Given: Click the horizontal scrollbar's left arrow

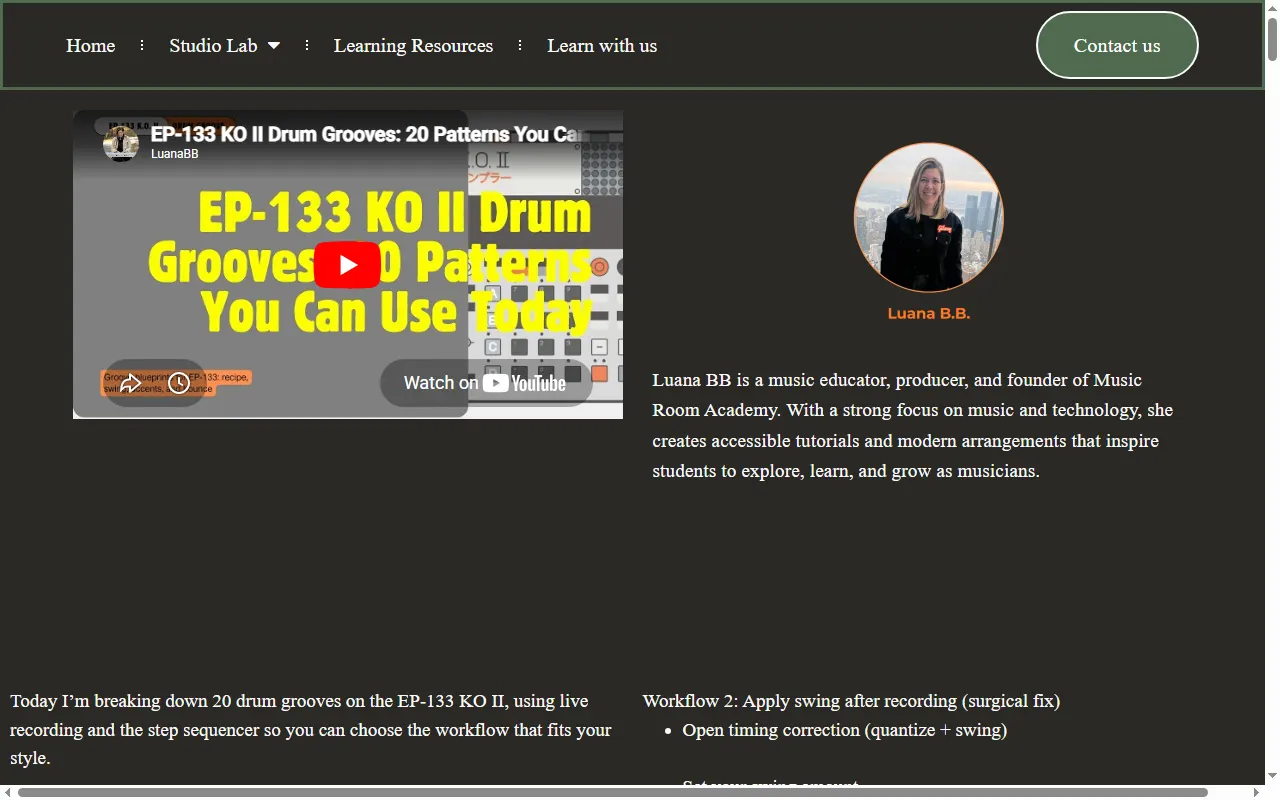Looking at the screenshot, I should click(7, 792).
